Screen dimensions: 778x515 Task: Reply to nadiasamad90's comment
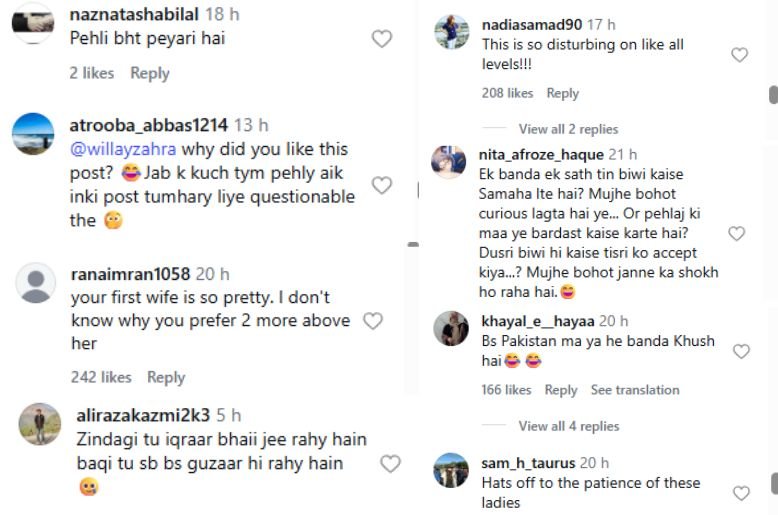pos(562,93)
